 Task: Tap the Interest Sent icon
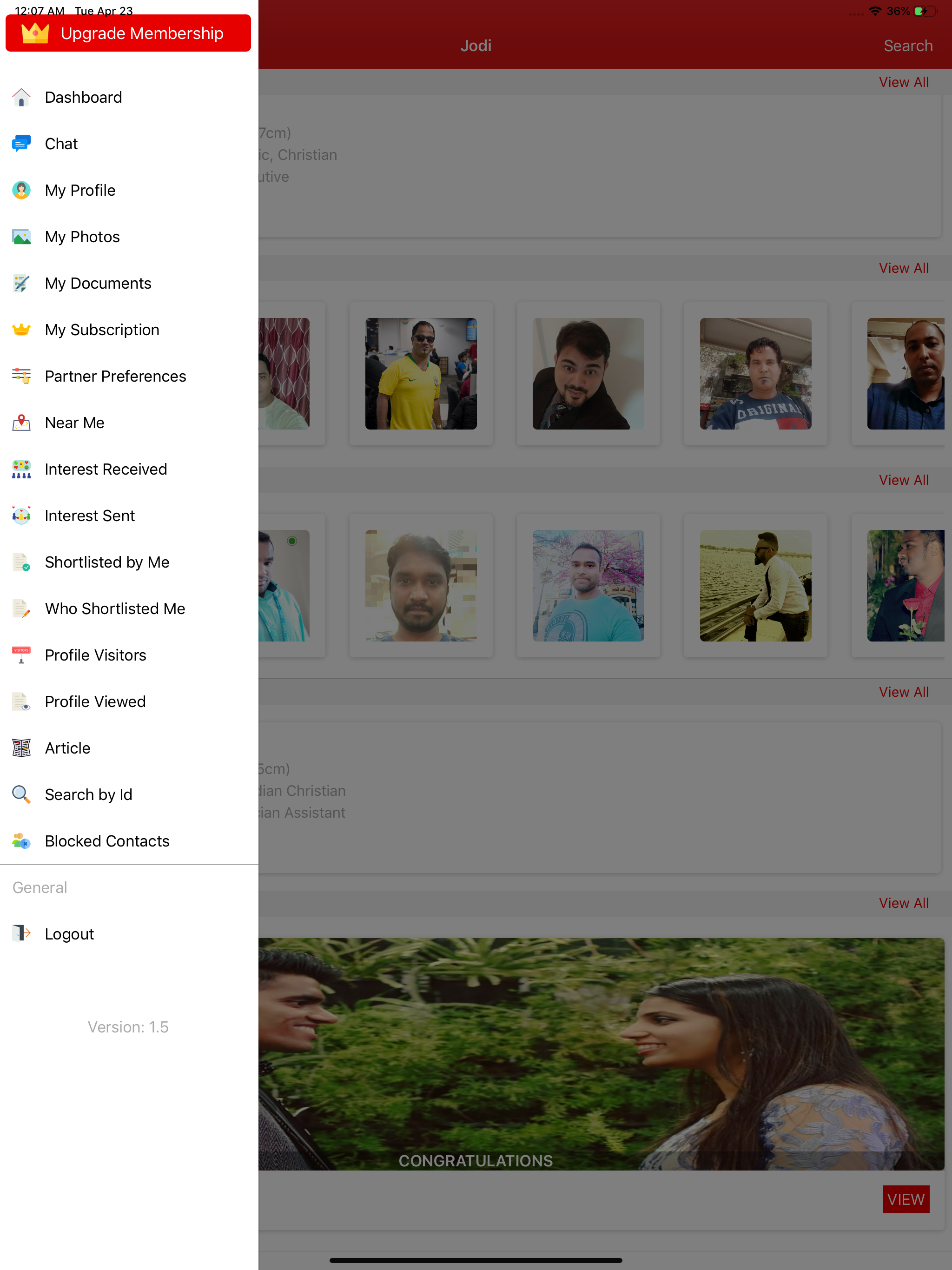(21, 516)
